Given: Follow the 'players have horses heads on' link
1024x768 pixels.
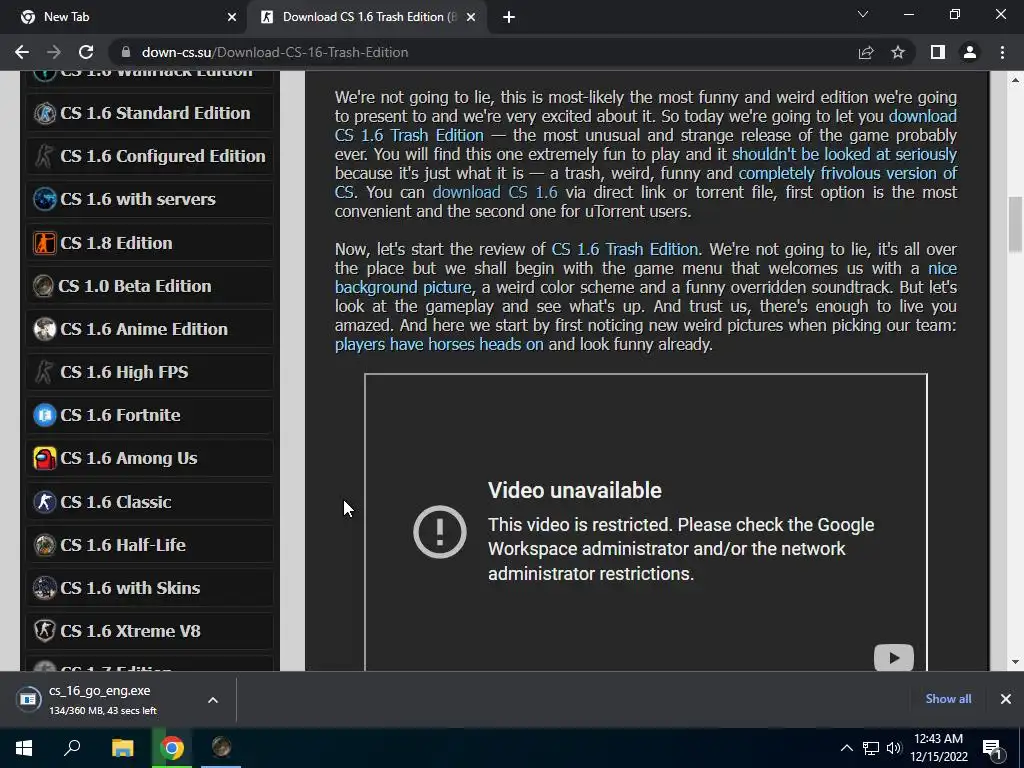Looking at the screenshot, I should pos(439,344).
